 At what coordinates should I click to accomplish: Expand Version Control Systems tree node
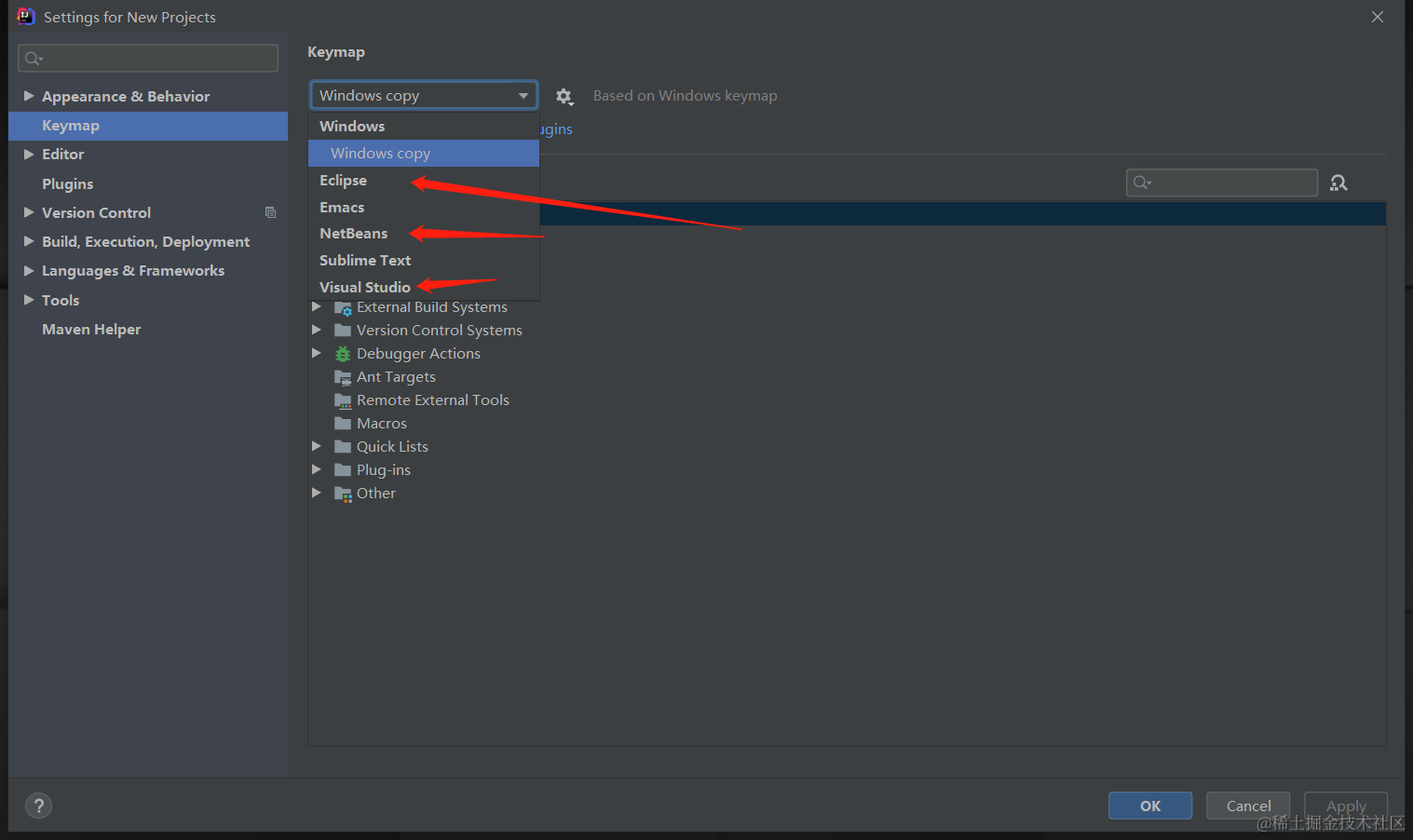click(317, 330)
